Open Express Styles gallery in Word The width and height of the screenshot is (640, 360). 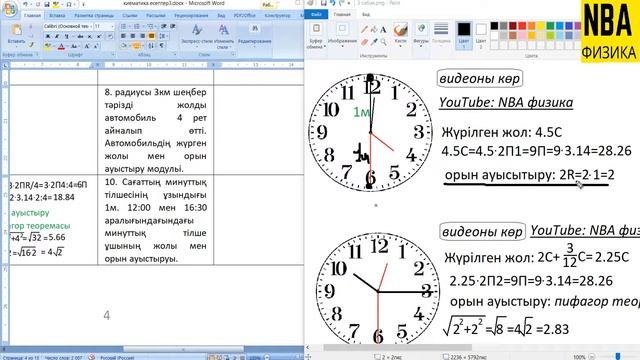coord(197,36)
